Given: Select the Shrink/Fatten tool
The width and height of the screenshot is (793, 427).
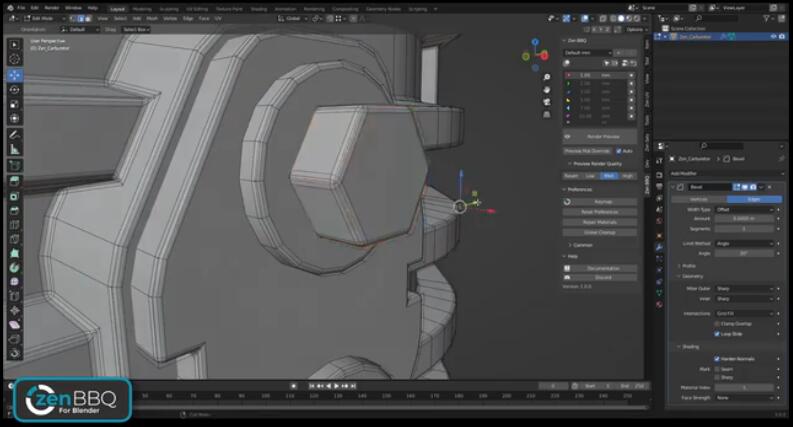Looking at the screenshot, I should tap(14, 310).
